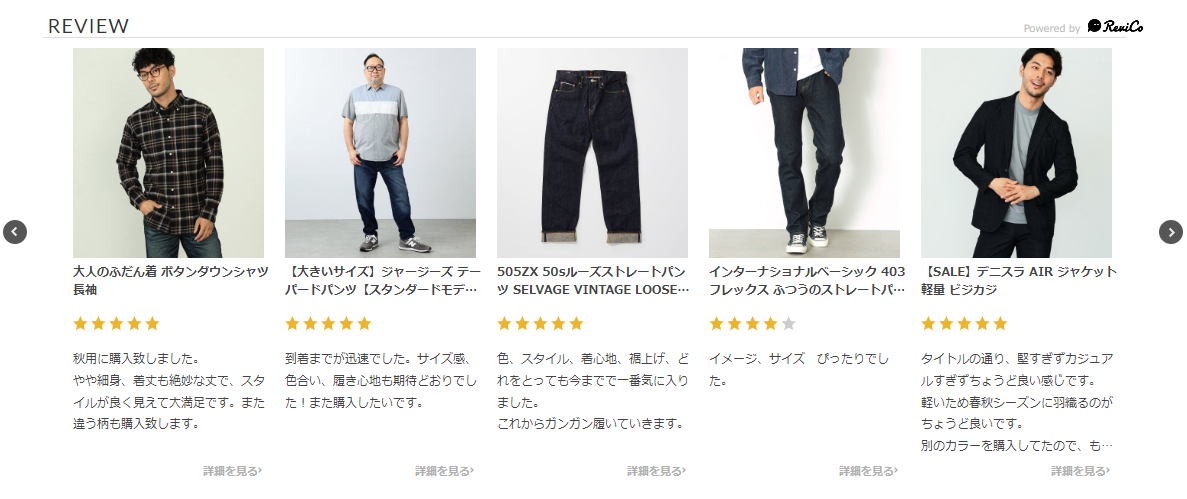
Task: Click the five-star rating of plaid shirt
Action: pyautogui.click(x=117, y=324)
